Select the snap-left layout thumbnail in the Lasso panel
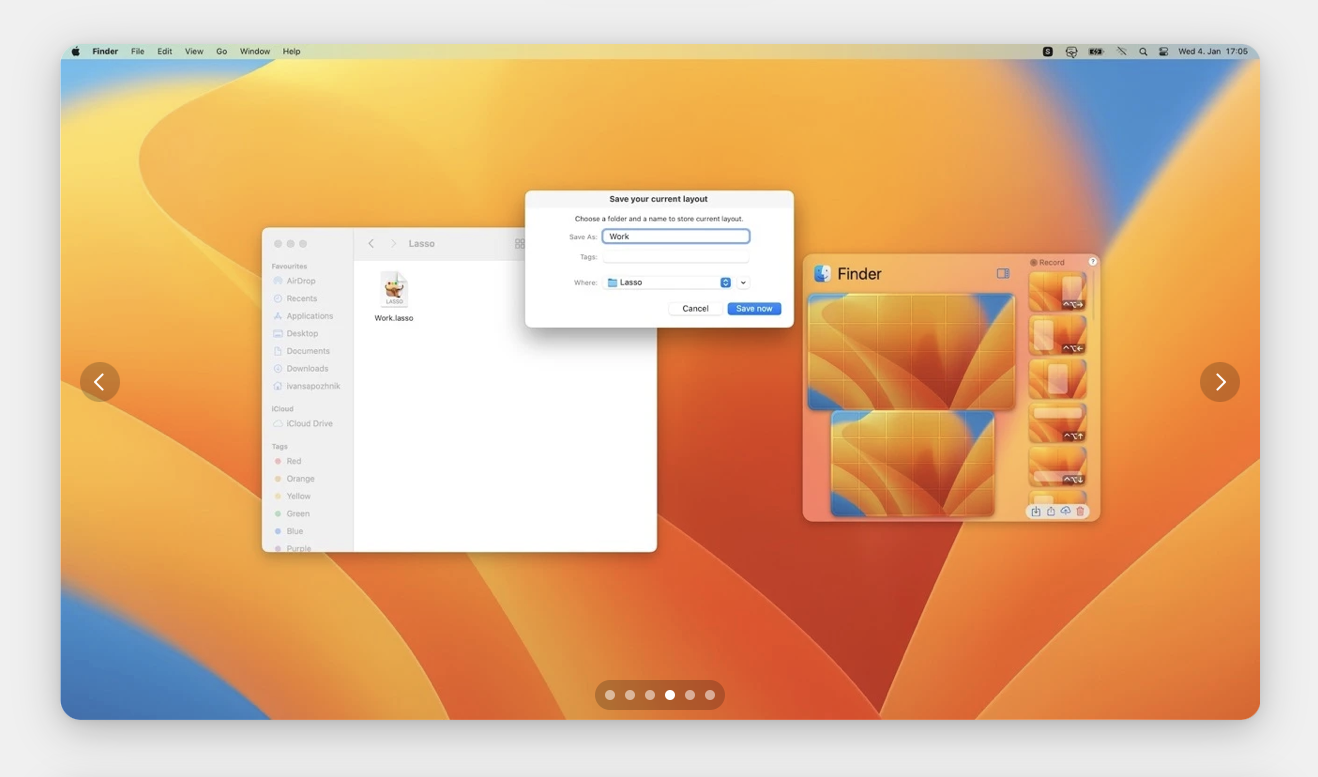 [1058, 335]
